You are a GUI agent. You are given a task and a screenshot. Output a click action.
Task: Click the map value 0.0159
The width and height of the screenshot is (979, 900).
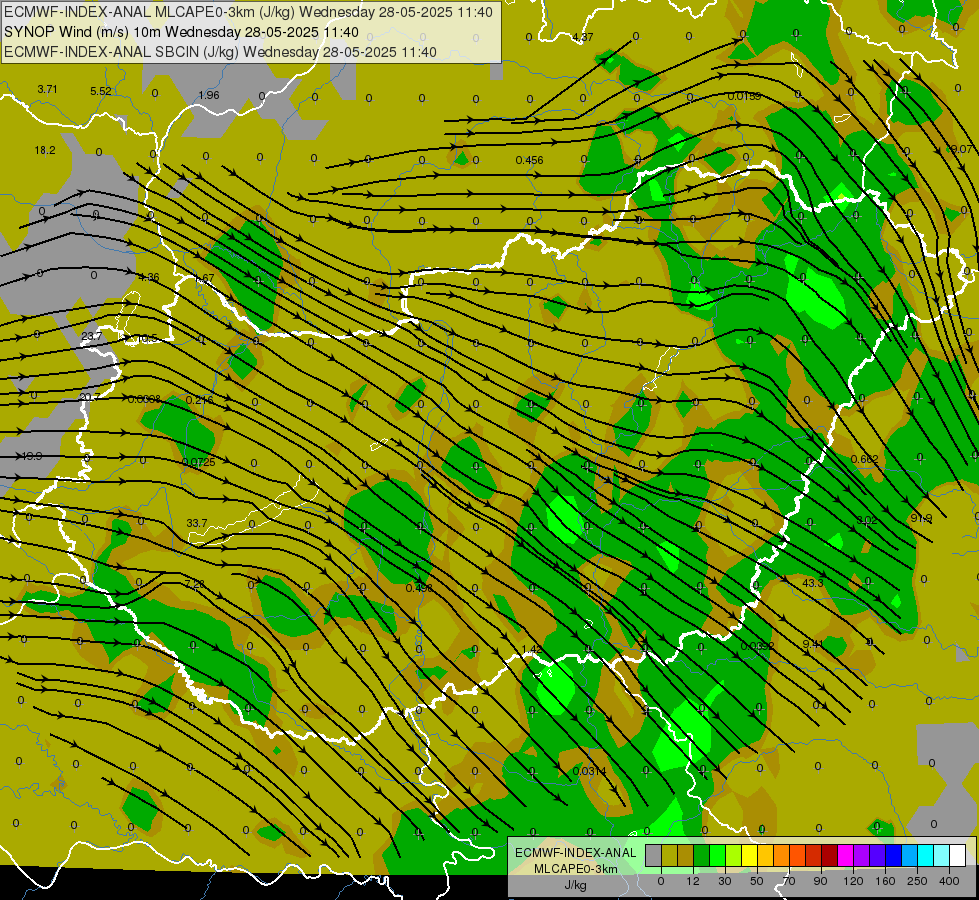(x=744, y=96)
